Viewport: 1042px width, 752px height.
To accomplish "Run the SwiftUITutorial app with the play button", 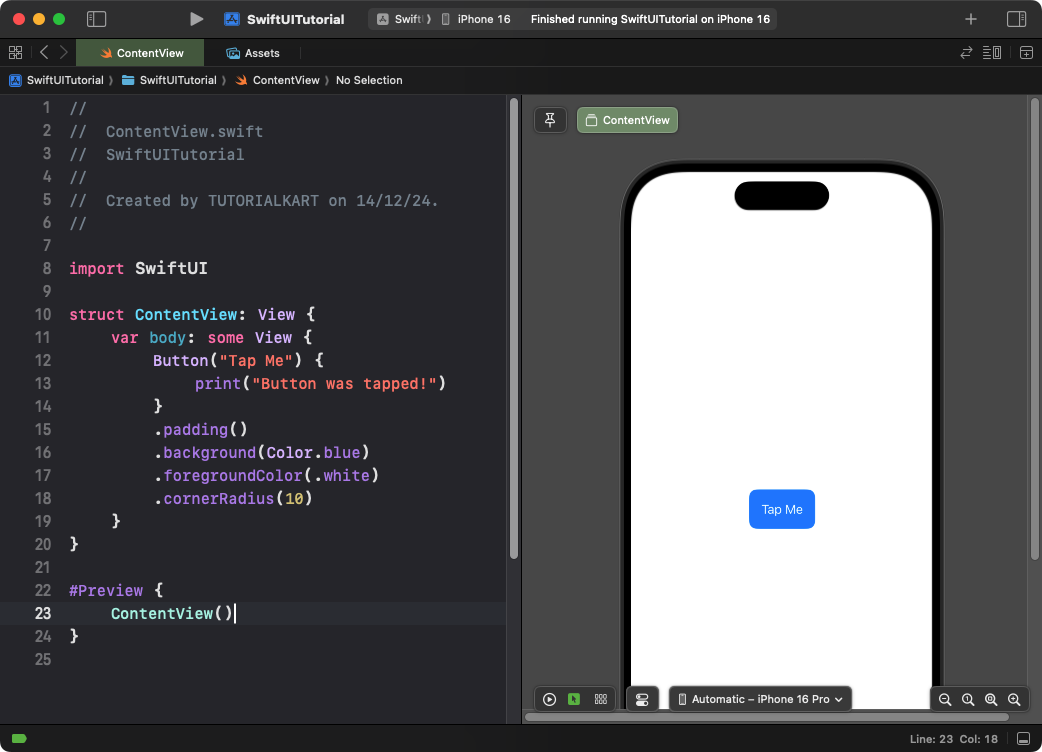I will tap(196, 18).
